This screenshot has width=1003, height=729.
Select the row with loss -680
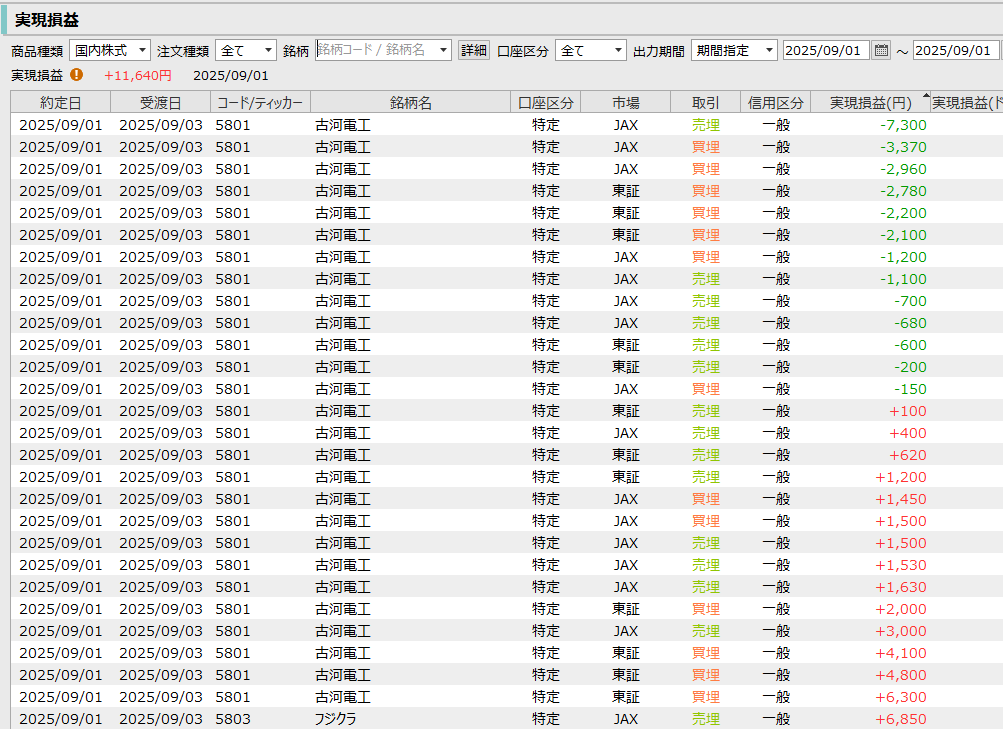507,323
